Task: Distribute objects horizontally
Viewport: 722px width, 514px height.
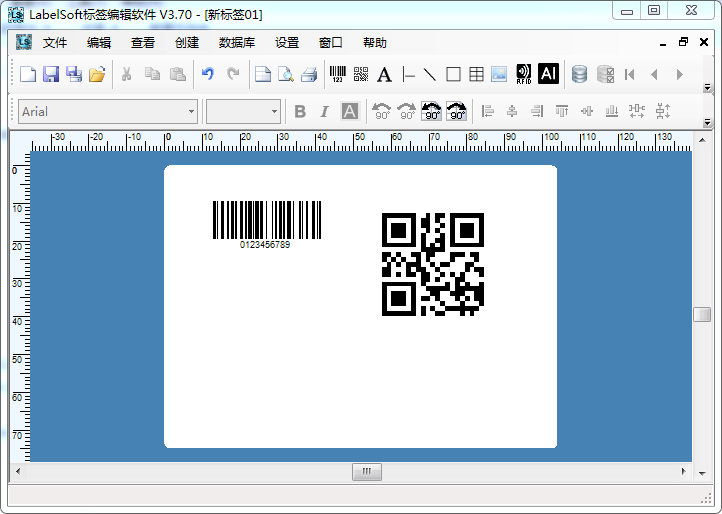Action: click(x=637, y=111)
